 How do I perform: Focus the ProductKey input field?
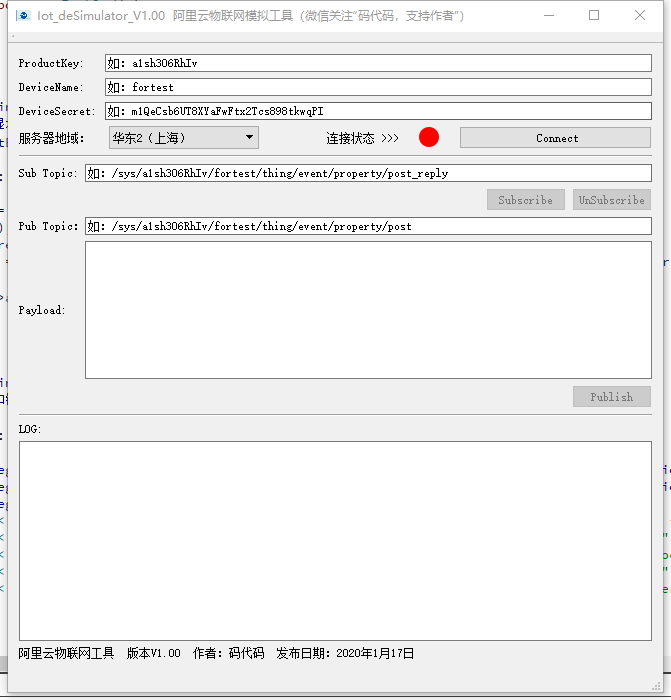378,63
